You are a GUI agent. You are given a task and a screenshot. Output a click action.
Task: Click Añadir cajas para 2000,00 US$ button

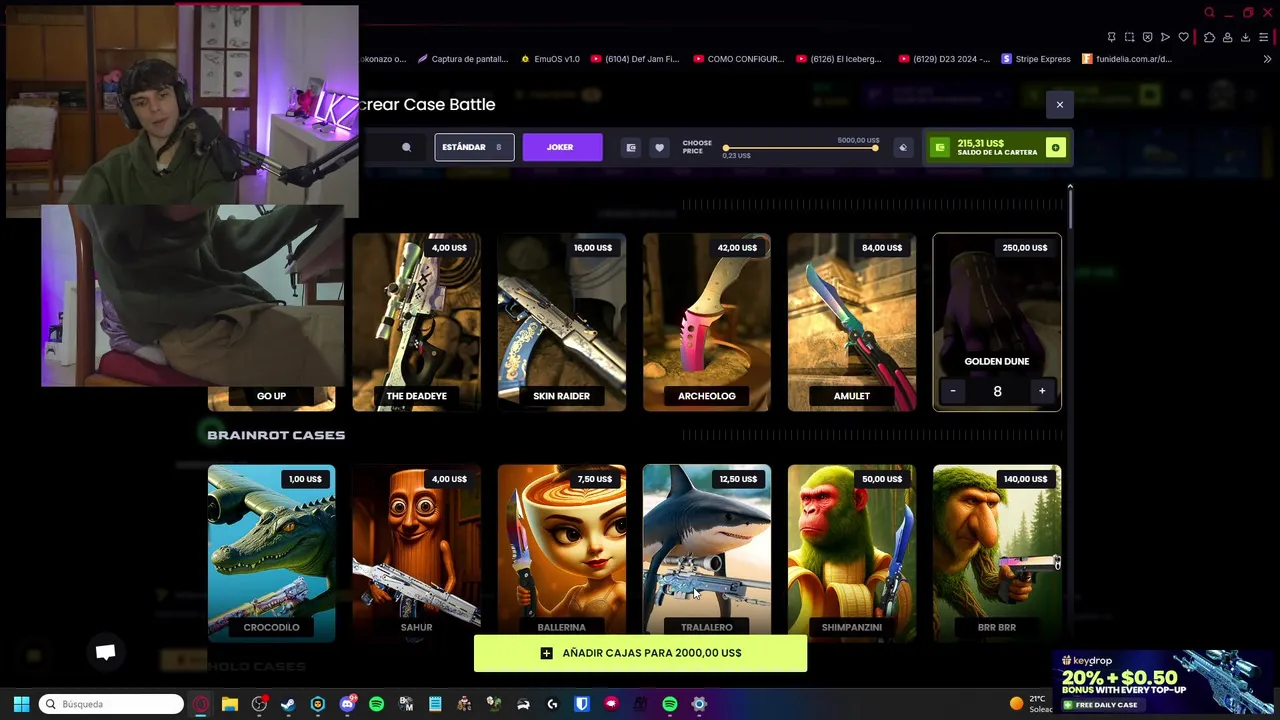pos(640,653)
